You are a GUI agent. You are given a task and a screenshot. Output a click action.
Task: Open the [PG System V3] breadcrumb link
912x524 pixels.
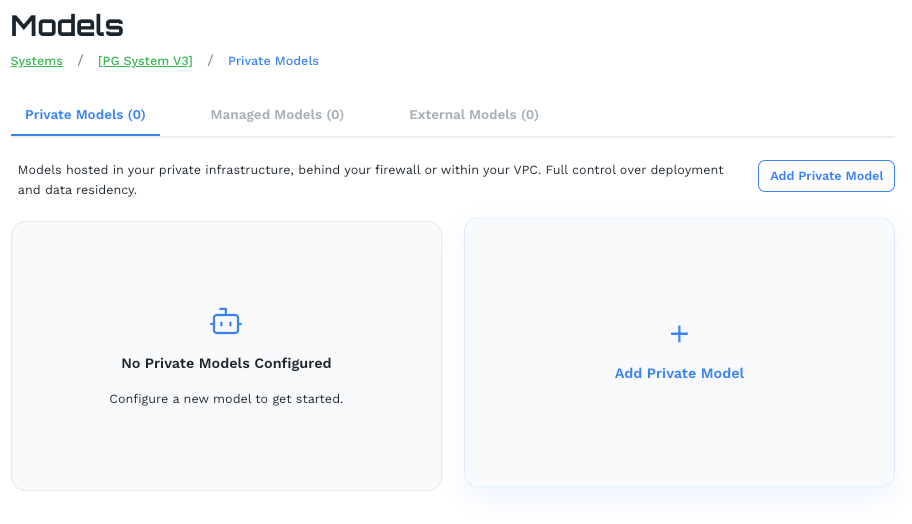(145, 61)
